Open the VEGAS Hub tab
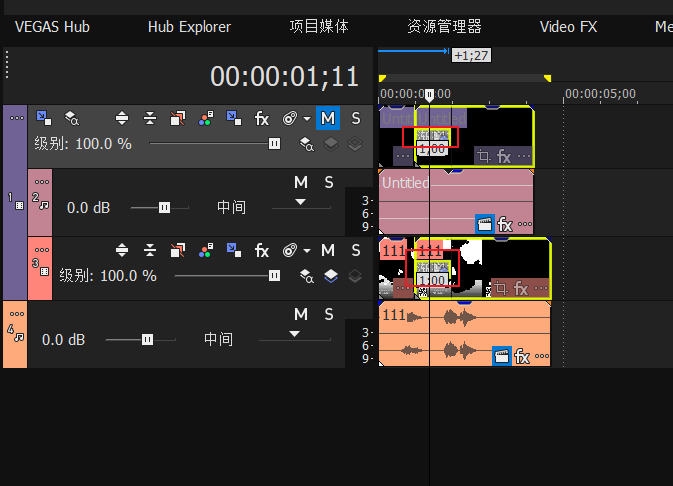673x486 pixels. click(52, 27)
